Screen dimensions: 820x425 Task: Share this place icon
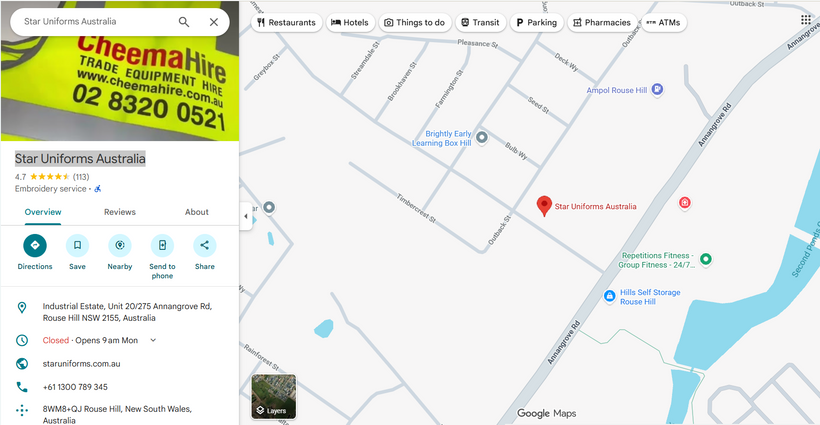204,246
